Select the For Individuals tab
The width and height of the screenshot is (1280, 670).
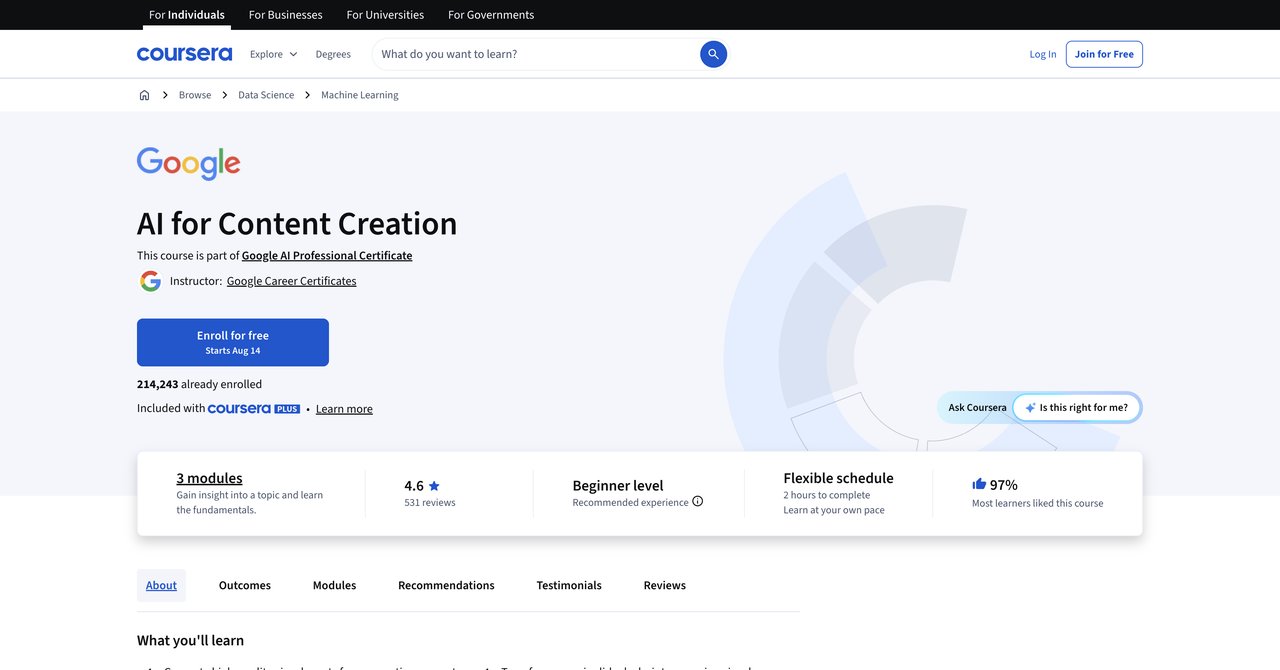click(187, 15)
